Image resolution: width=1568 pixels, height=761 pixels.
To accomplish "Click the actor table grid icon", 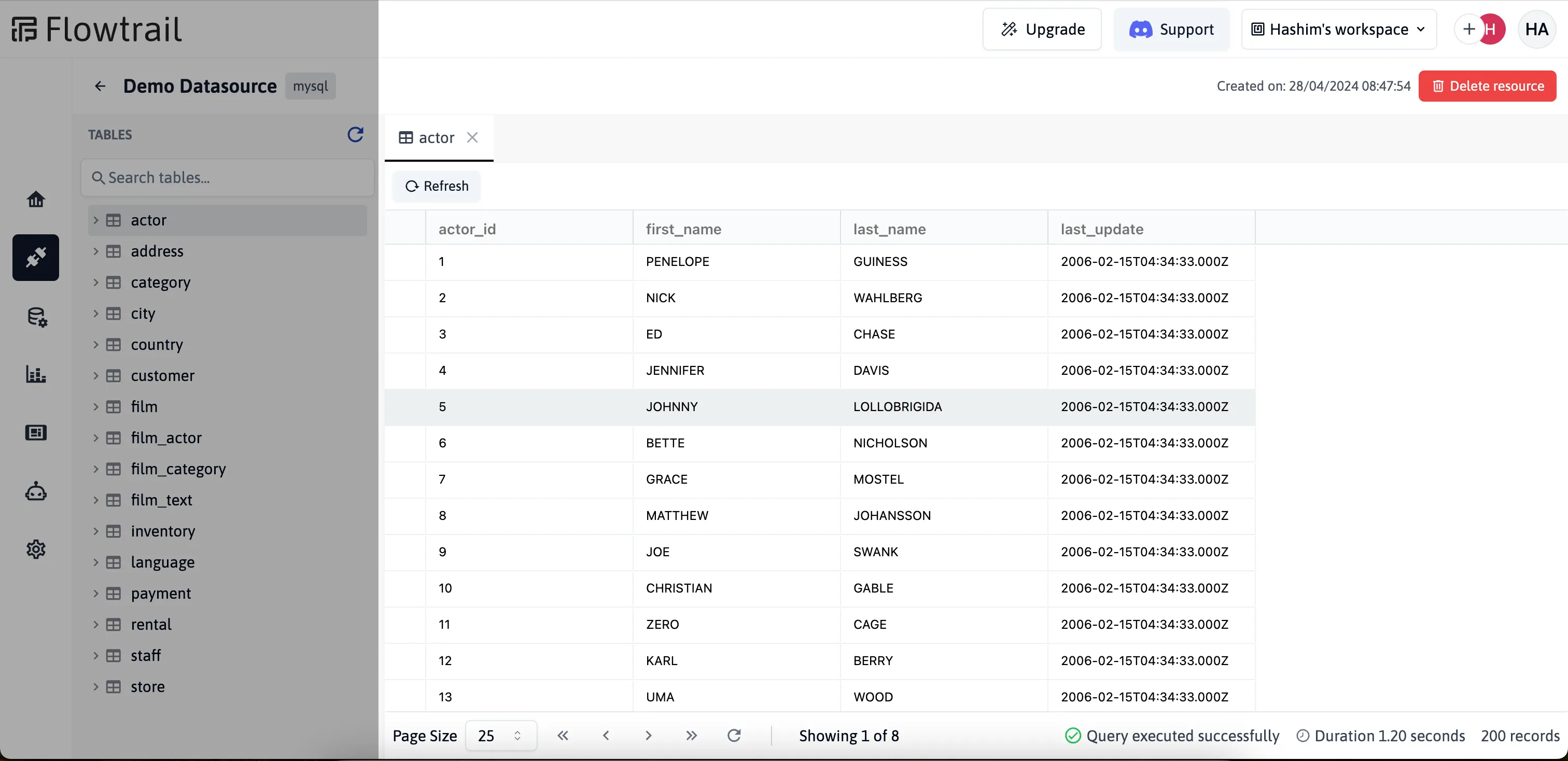I will pos(114,220).
